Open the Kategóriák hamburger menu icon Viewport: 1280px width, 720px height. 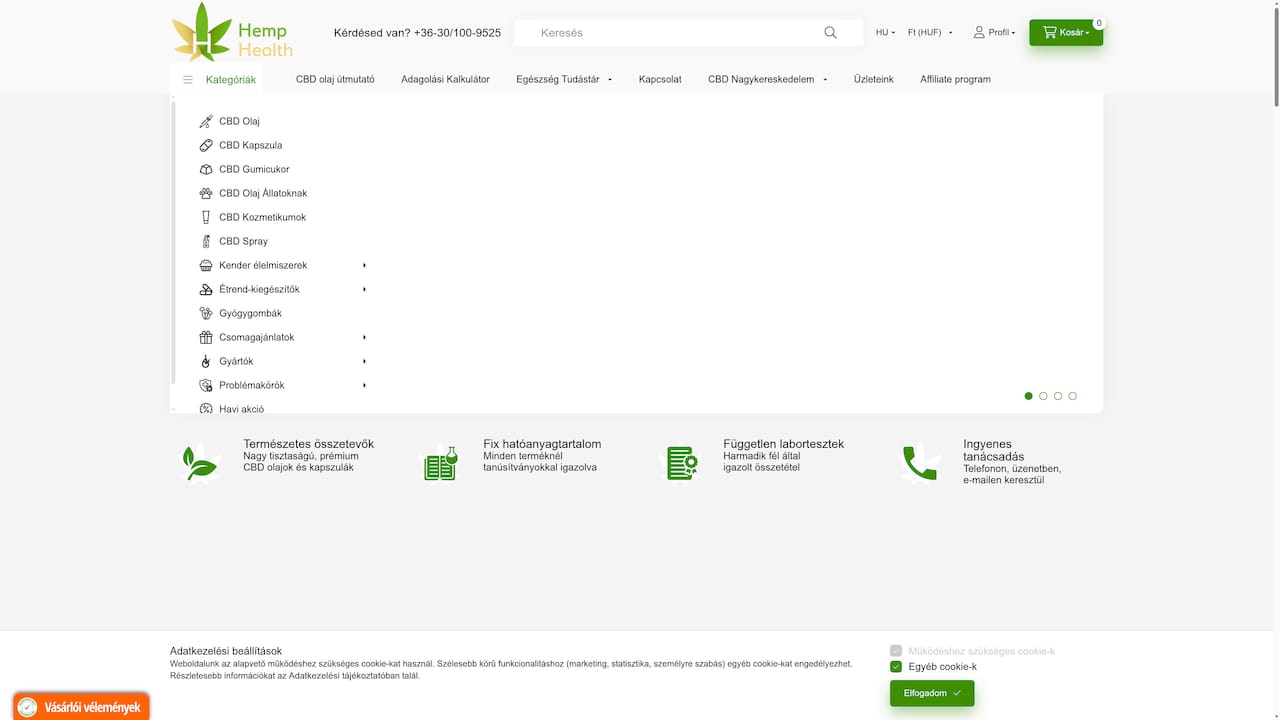[x=188, y=80]
